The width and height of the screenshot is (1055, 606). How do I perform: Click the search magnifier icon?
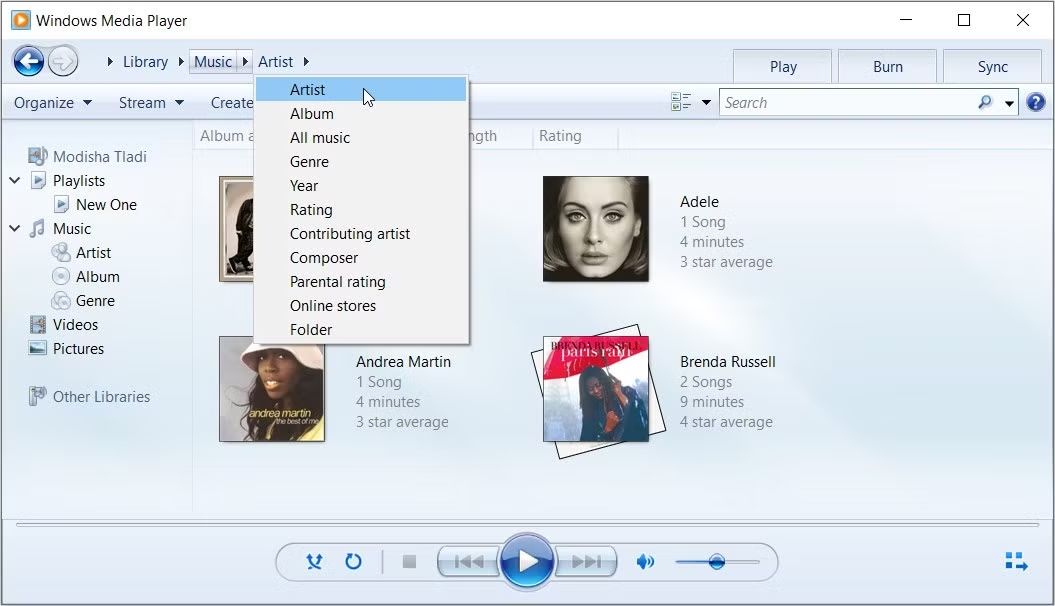tap(985, 102)
